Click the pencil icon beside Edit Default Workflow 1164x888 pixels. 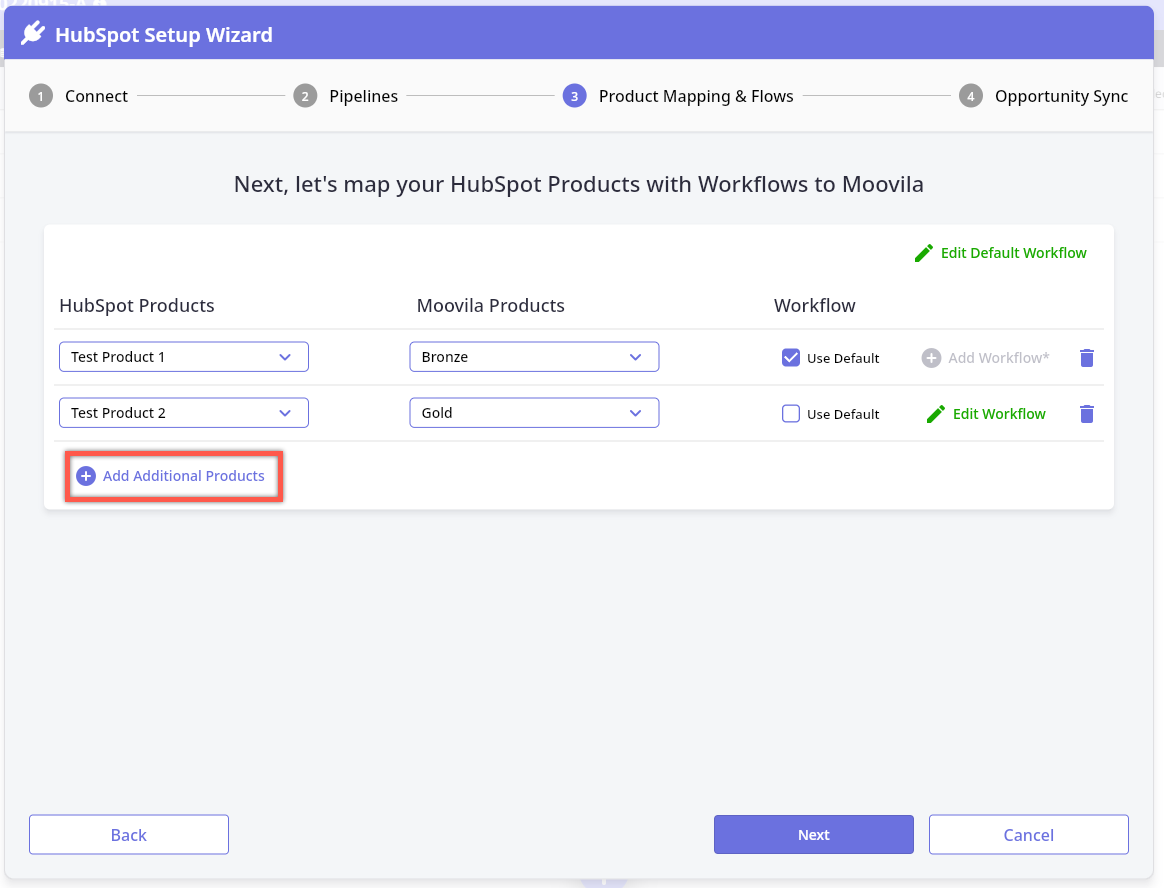coord(924,253)
